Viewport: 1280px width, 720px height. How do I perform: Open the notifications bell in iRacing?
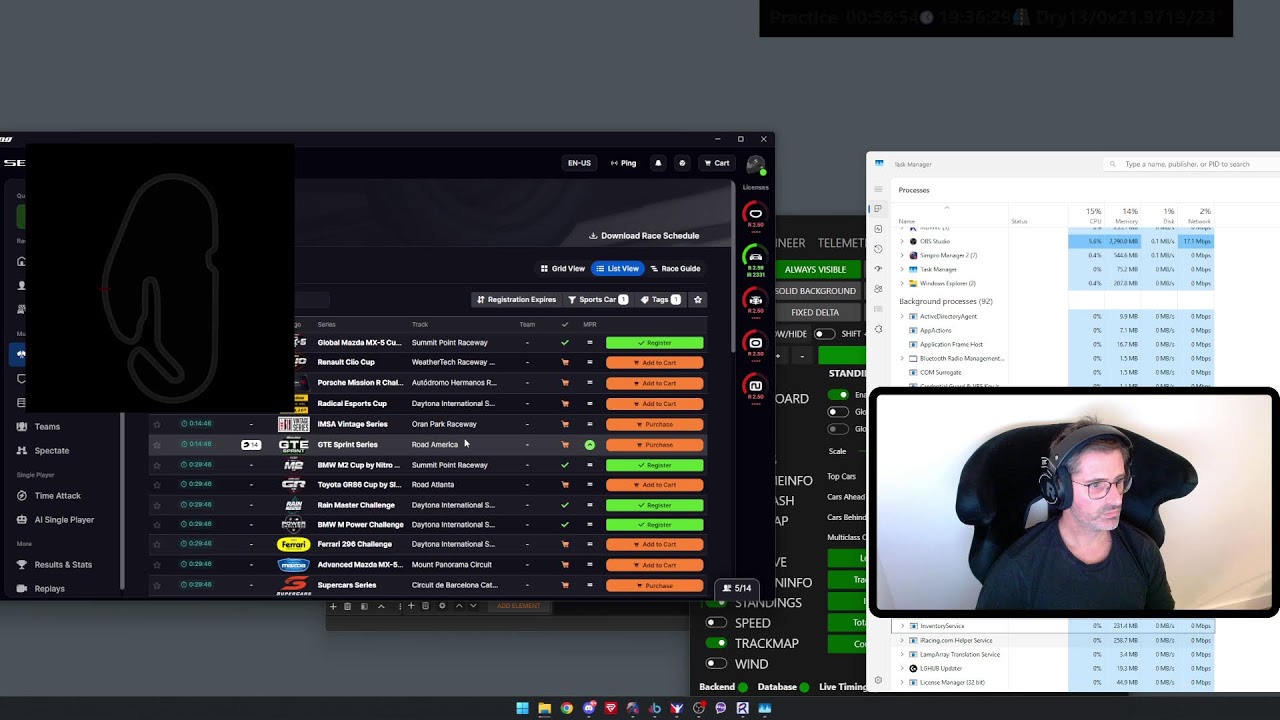tap(658, 163)
